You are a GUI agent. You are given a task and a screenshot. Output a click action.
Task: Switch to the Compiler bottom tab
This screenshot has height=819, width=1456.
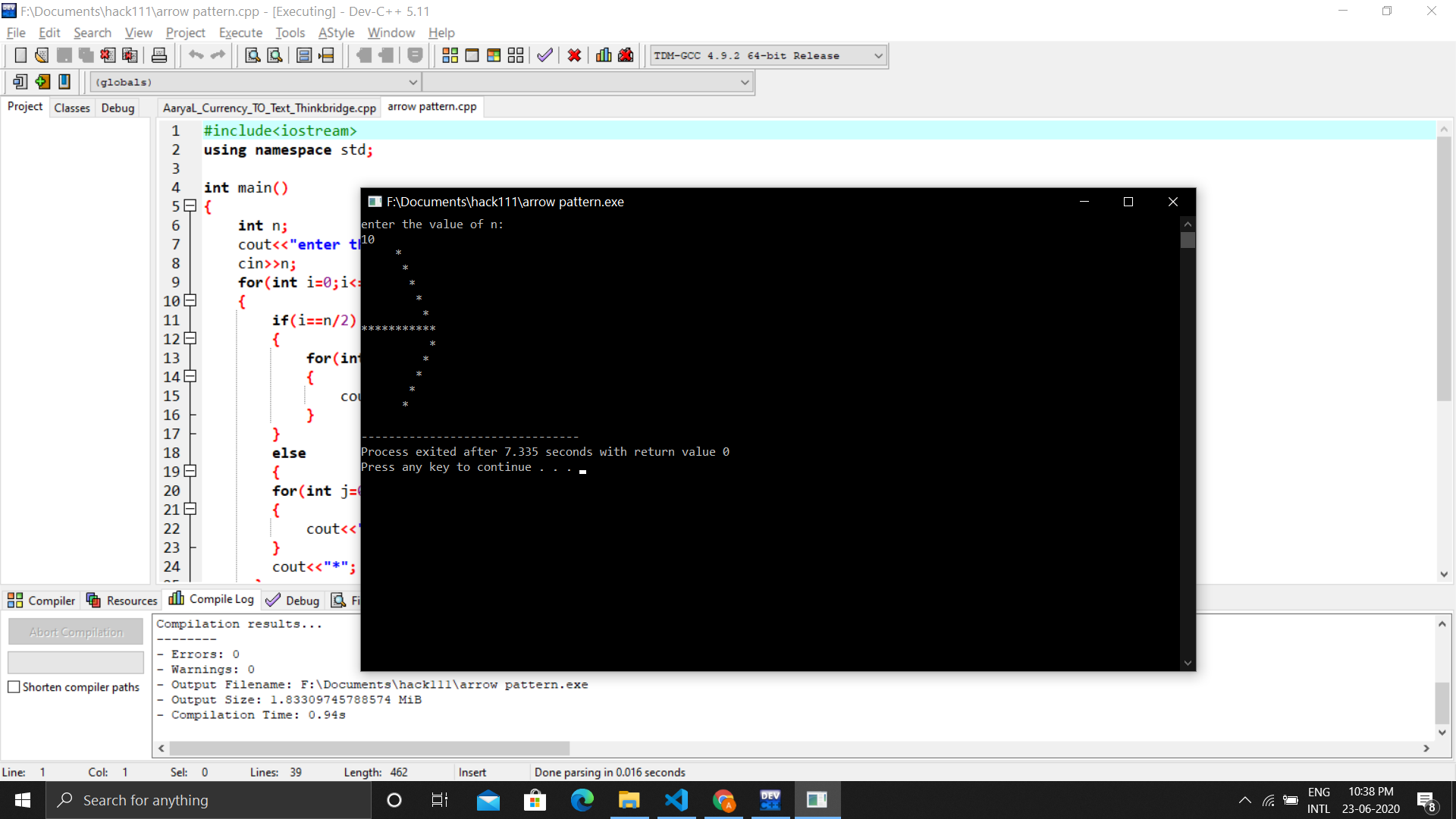point(42,601)
